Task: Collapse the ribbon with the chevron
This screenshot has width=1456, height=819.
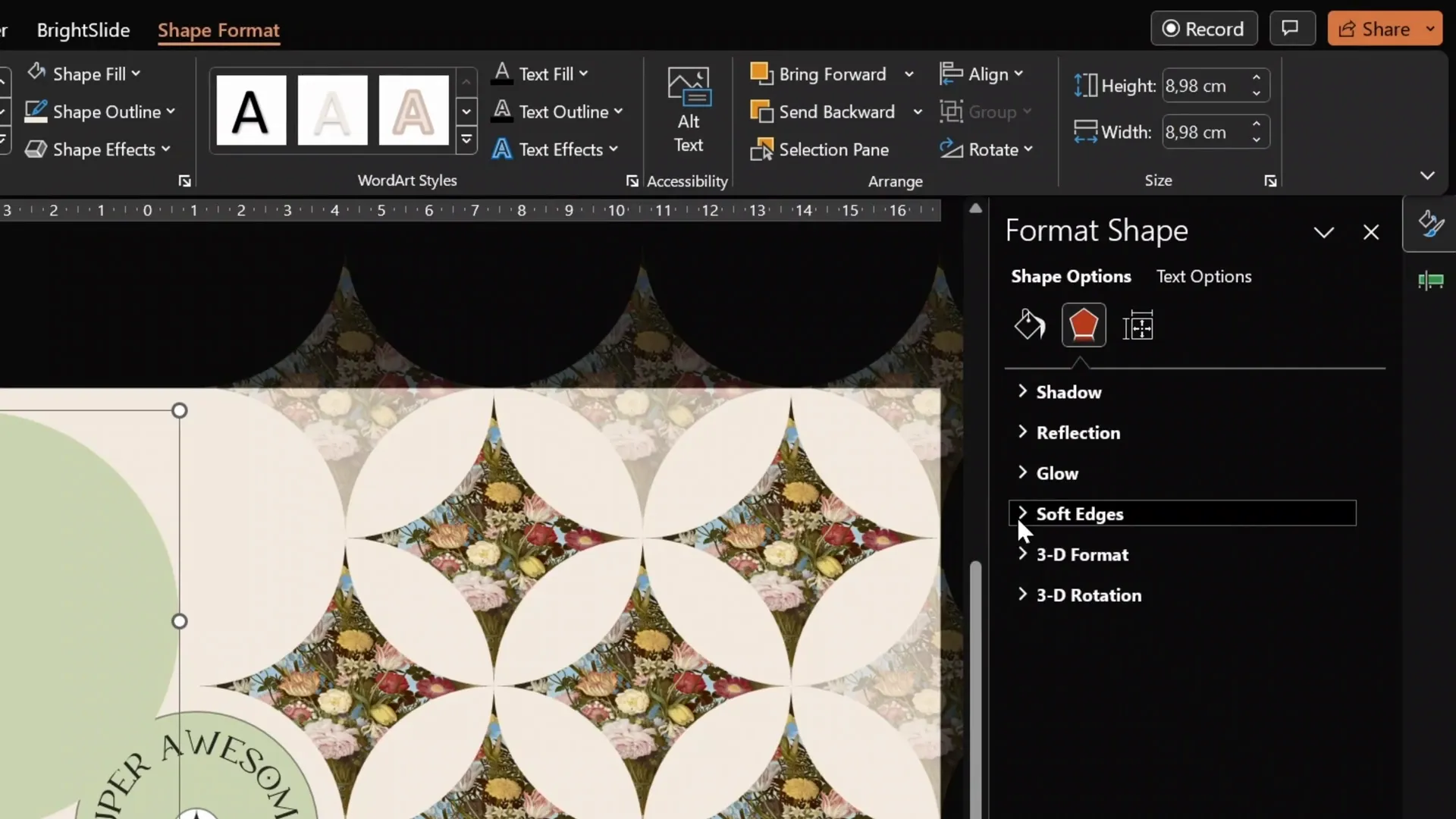Action: [1427, 175]
